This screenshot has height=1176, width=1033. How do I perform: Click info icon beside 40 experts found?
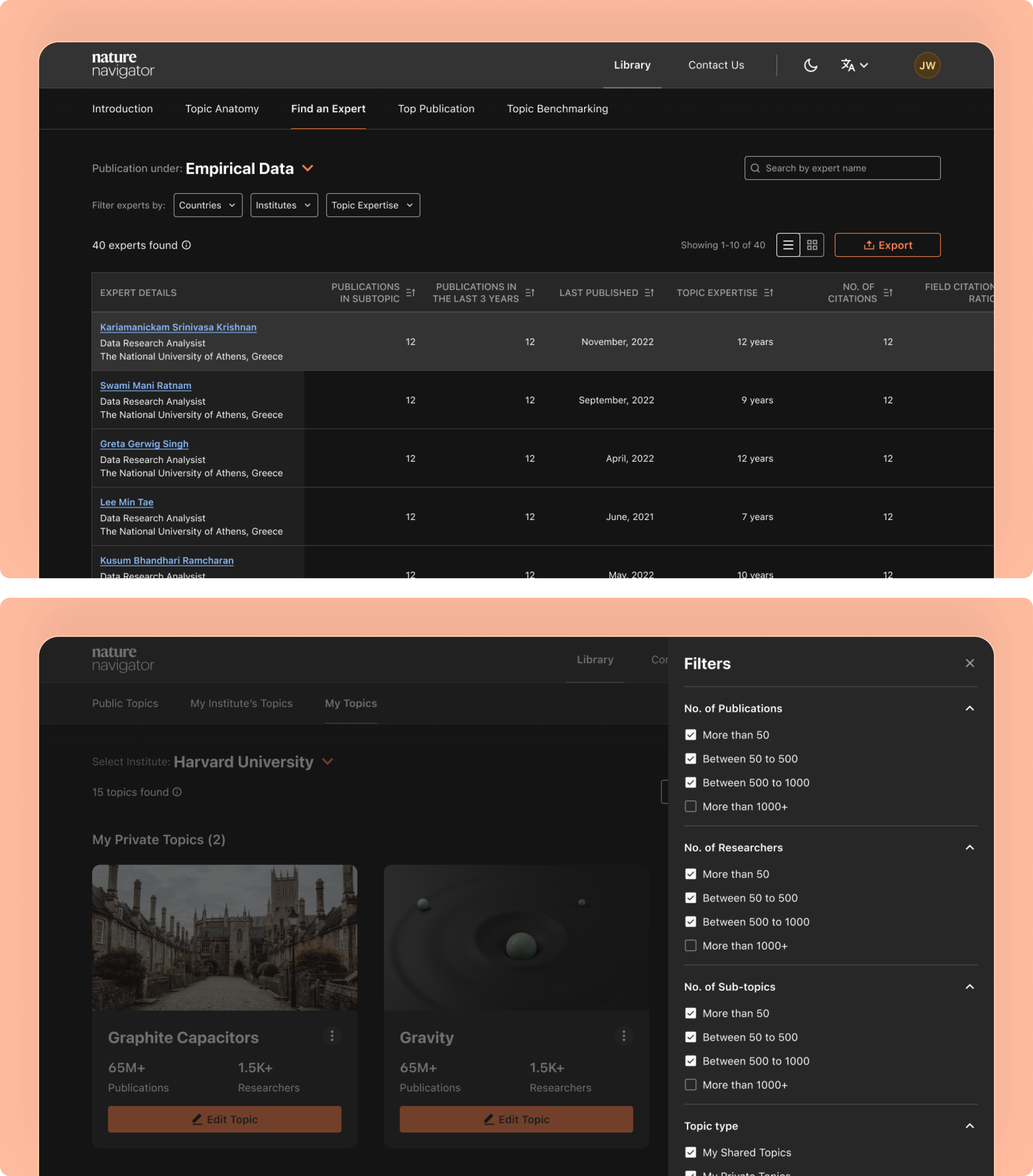pyautogui.click(x=187, y=245)
